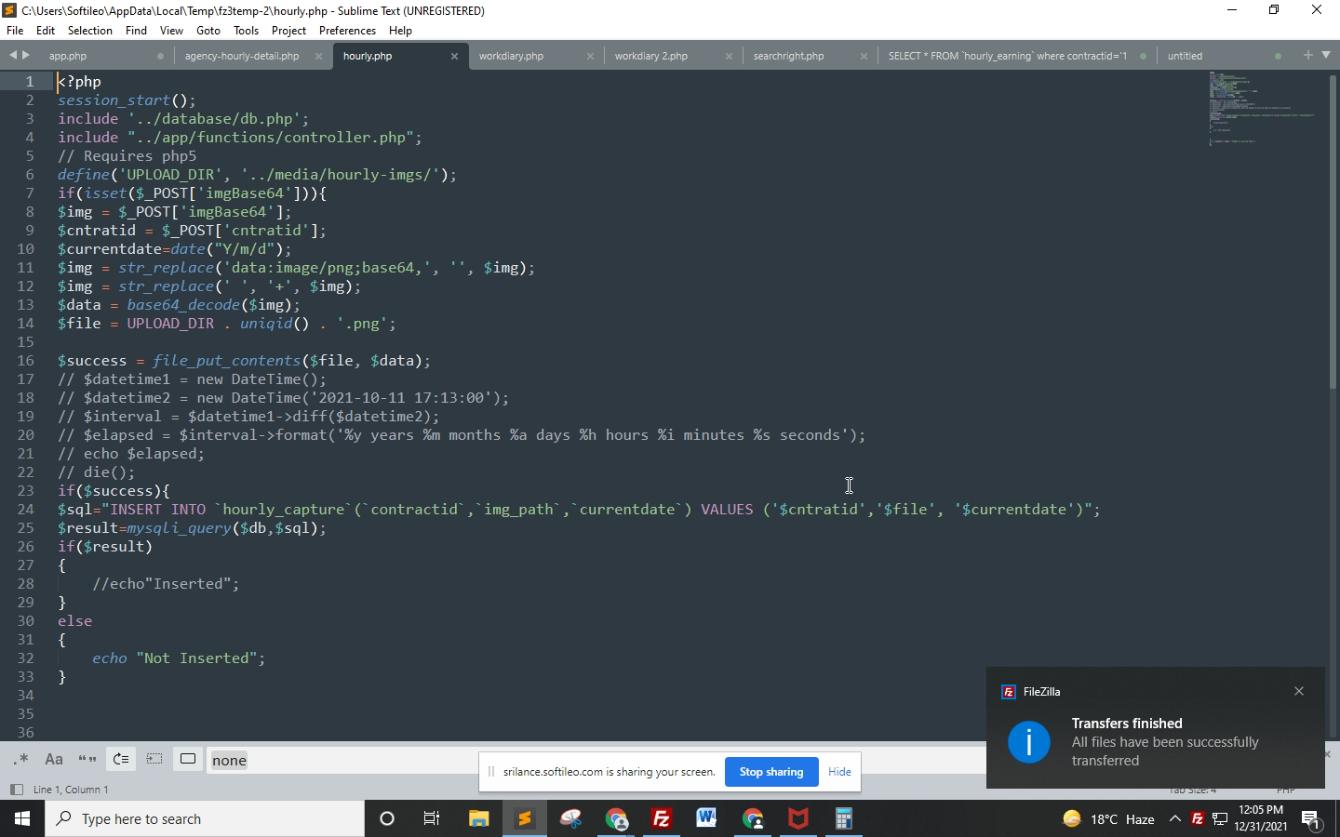This screenshot has height=837, width=1340.
Task: Click the Stop sharing button
Action: pyautogui.click(x=771, y=772)
